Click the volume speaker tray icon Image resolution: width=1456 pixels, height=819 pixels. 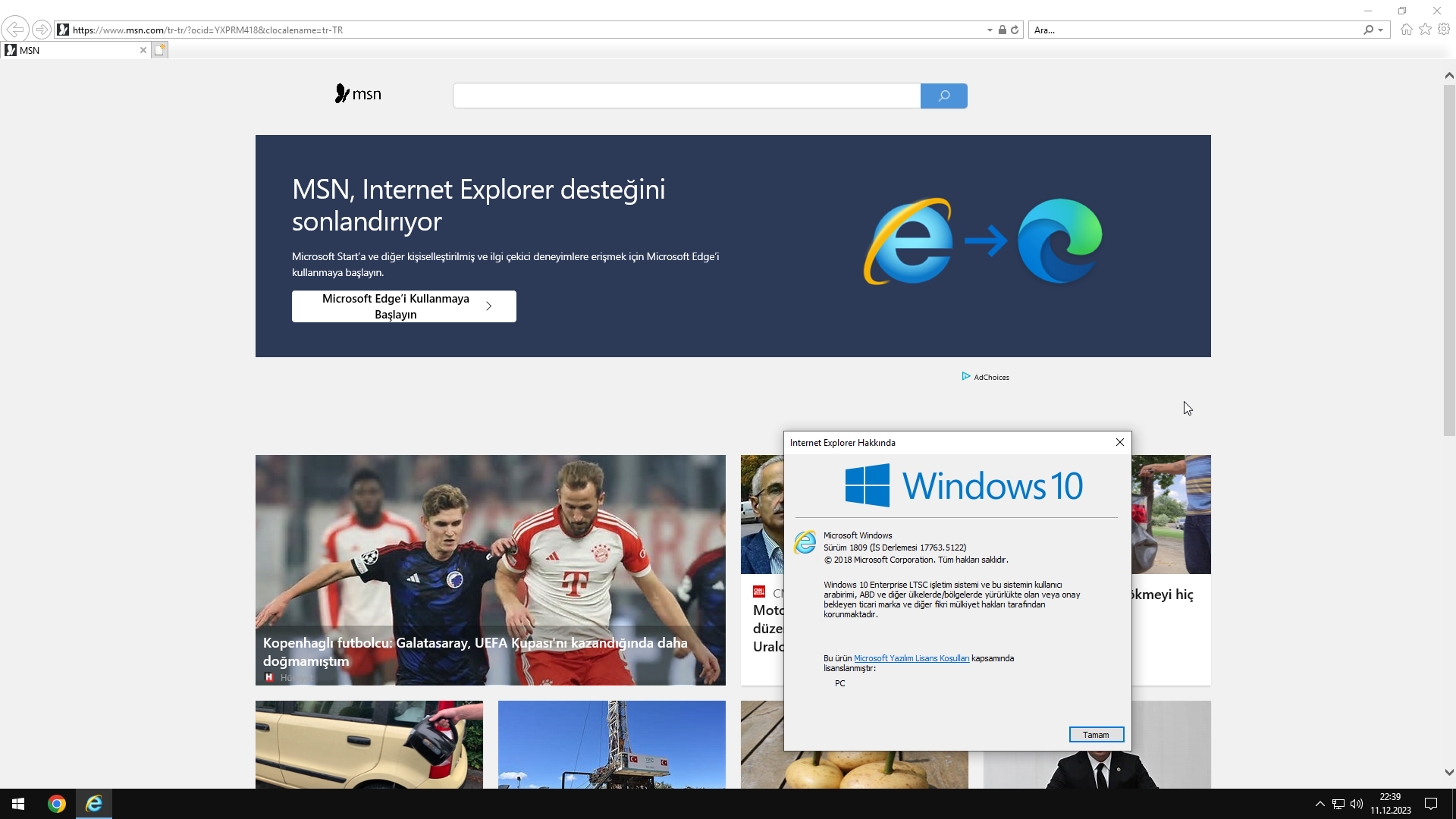point(1357,804)
